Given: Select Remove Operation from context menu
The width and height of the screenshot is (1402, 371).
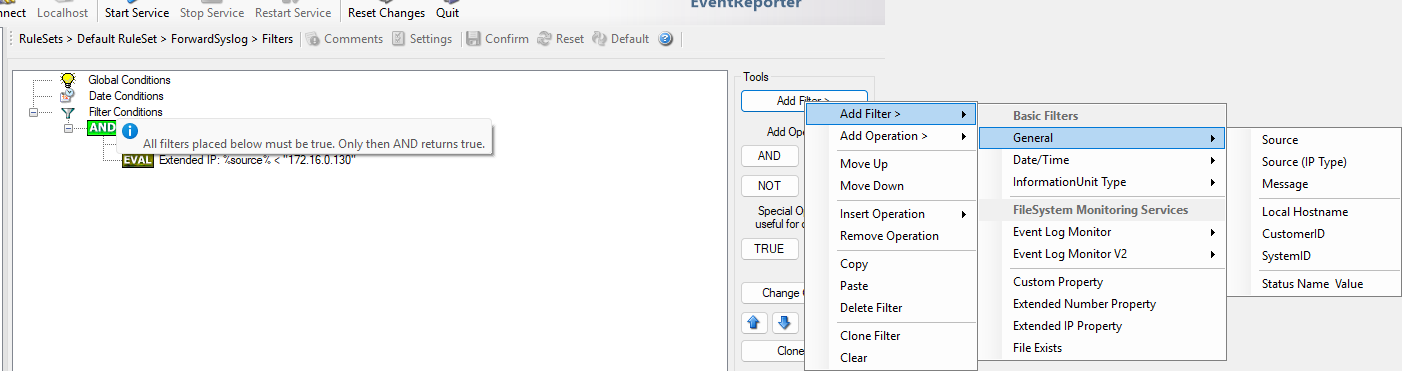Looking at the screenshot, I should pyautogui.click(x=890, y=236).
